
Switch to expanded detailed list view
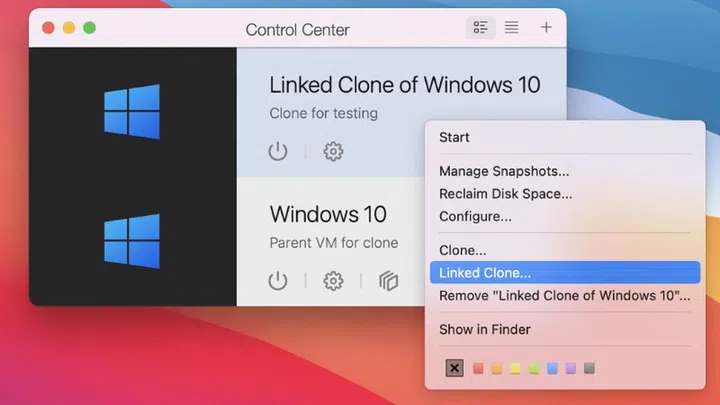481,28
